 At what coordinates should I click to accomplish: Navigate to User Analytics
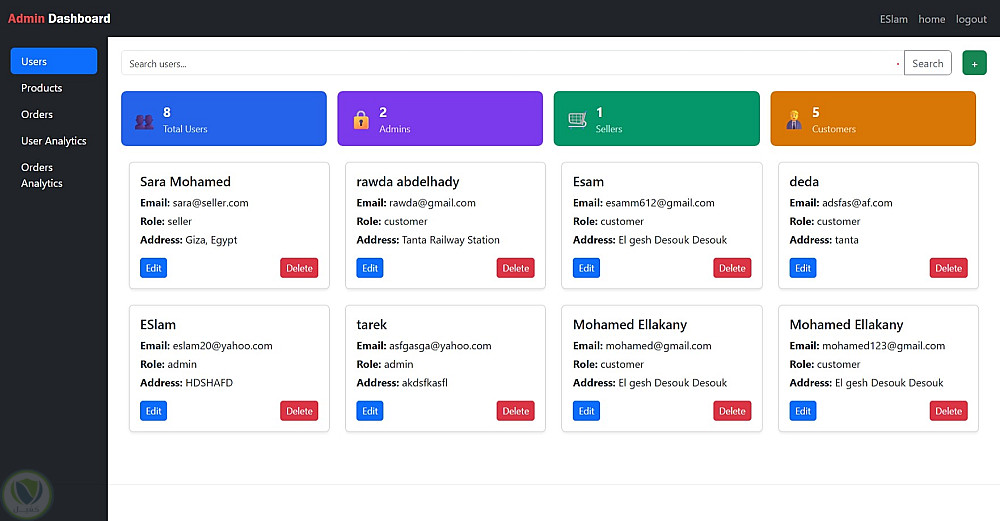click(54, 141)
